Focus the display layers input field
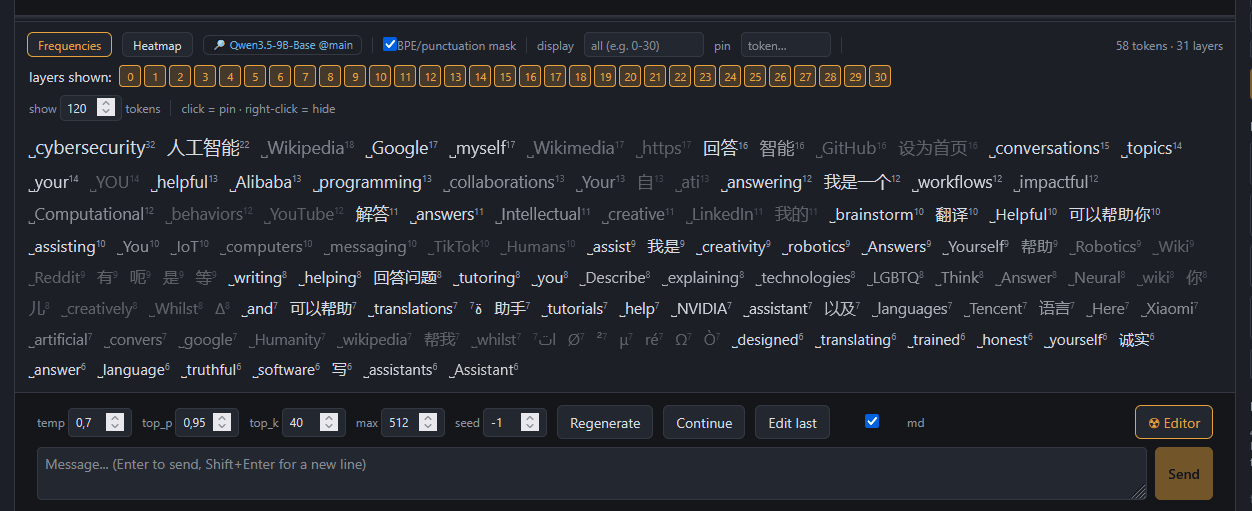Viewport: 1252px width, 511px height. click(643, 45)
